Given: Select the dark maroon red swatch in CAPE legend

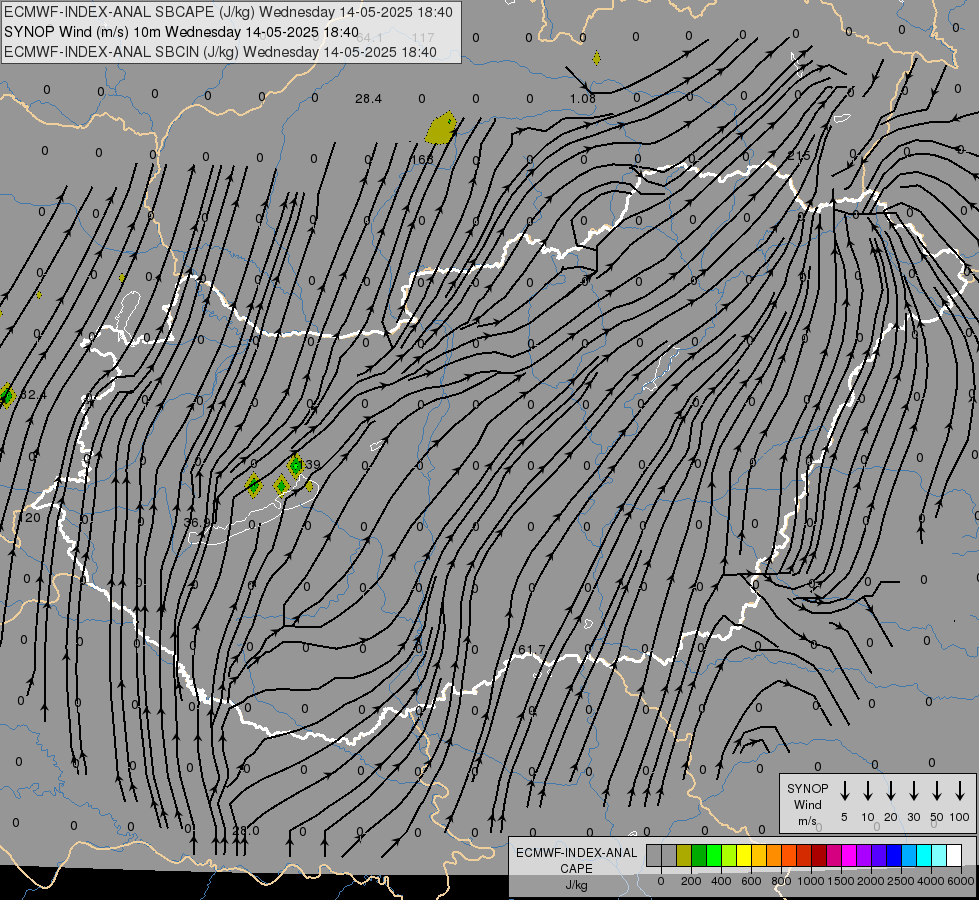Looking at the screenshot, I should [819, 856].
